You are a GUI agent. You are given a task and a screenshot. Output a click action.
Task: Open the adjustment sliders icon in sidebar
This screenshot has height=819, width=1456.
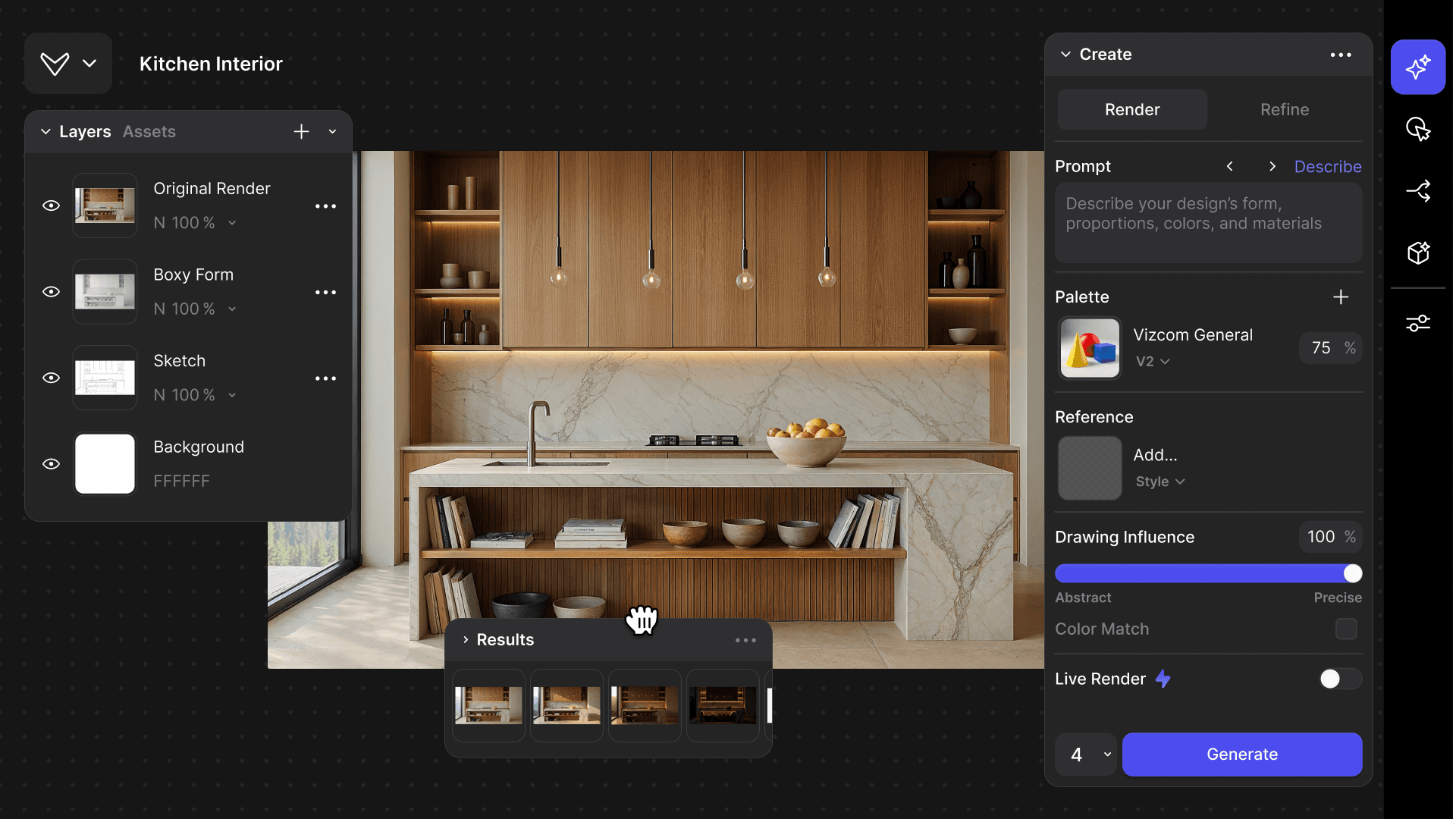pyautogui.click(x=1417, y=324)
